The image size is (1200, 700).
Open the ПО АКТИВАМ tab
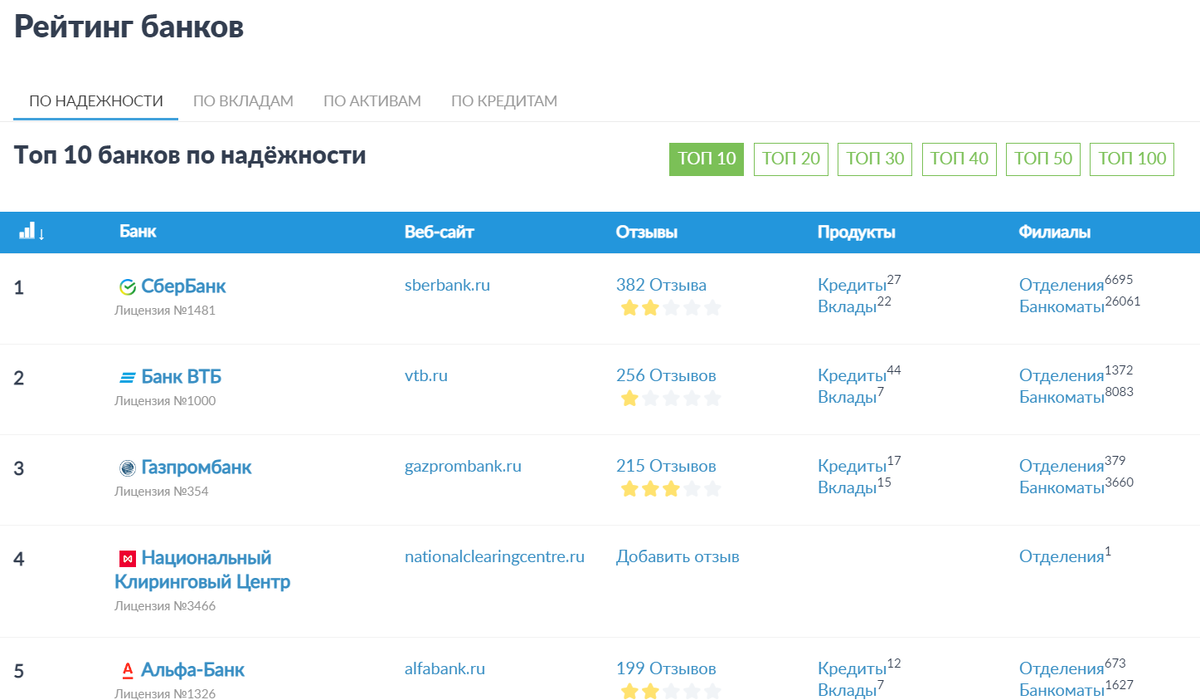372,101
